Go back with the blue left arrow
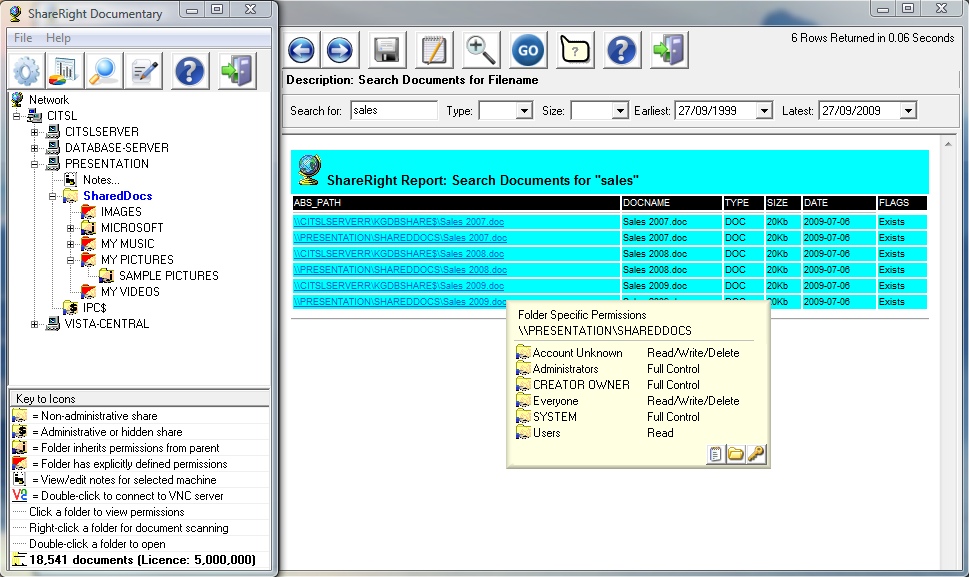This screenshot has height=577, width=969. [x=301, y=50]
